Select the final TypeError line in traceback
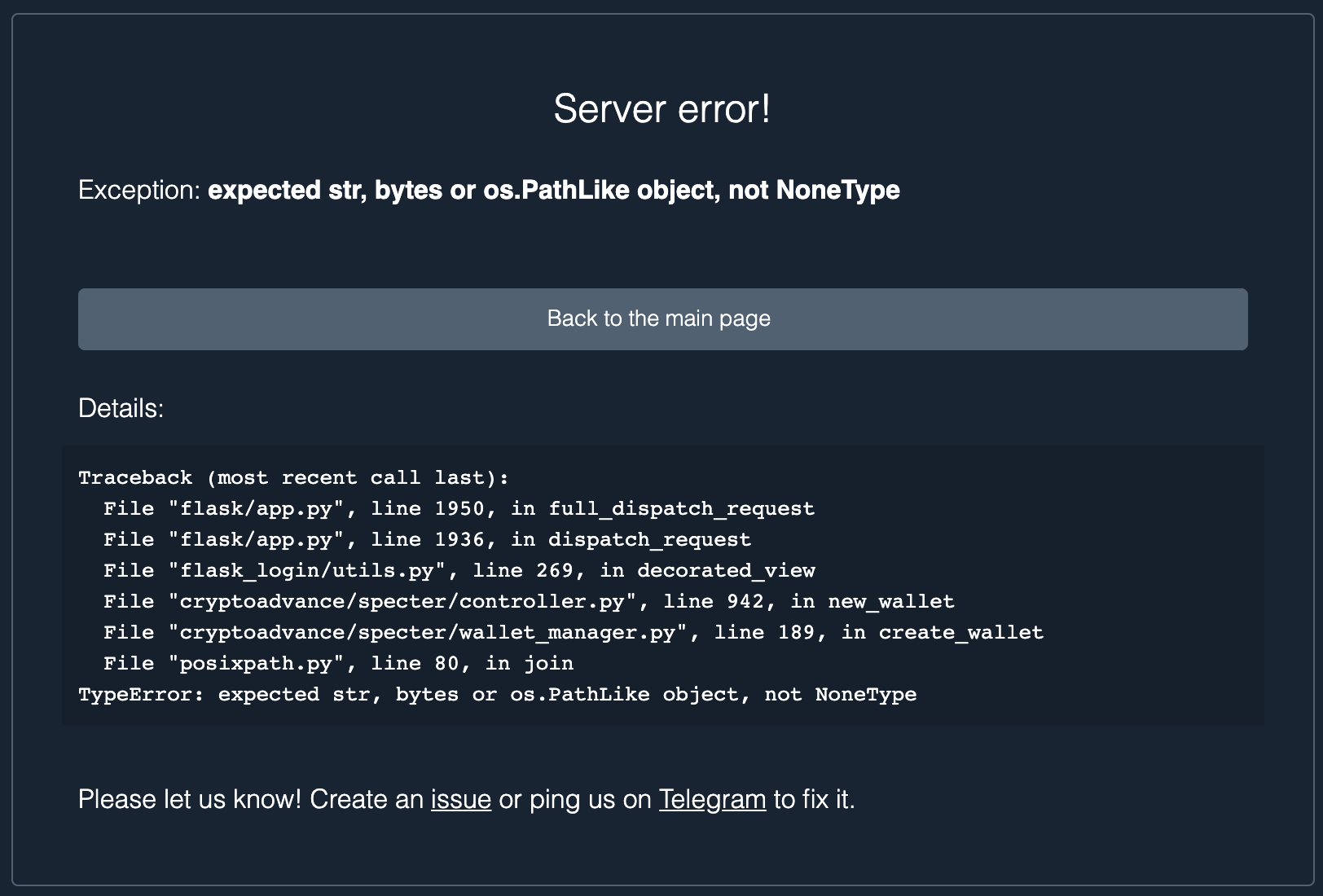The width and height of the screenshot is (1323, 896). [x=498, y=695]
